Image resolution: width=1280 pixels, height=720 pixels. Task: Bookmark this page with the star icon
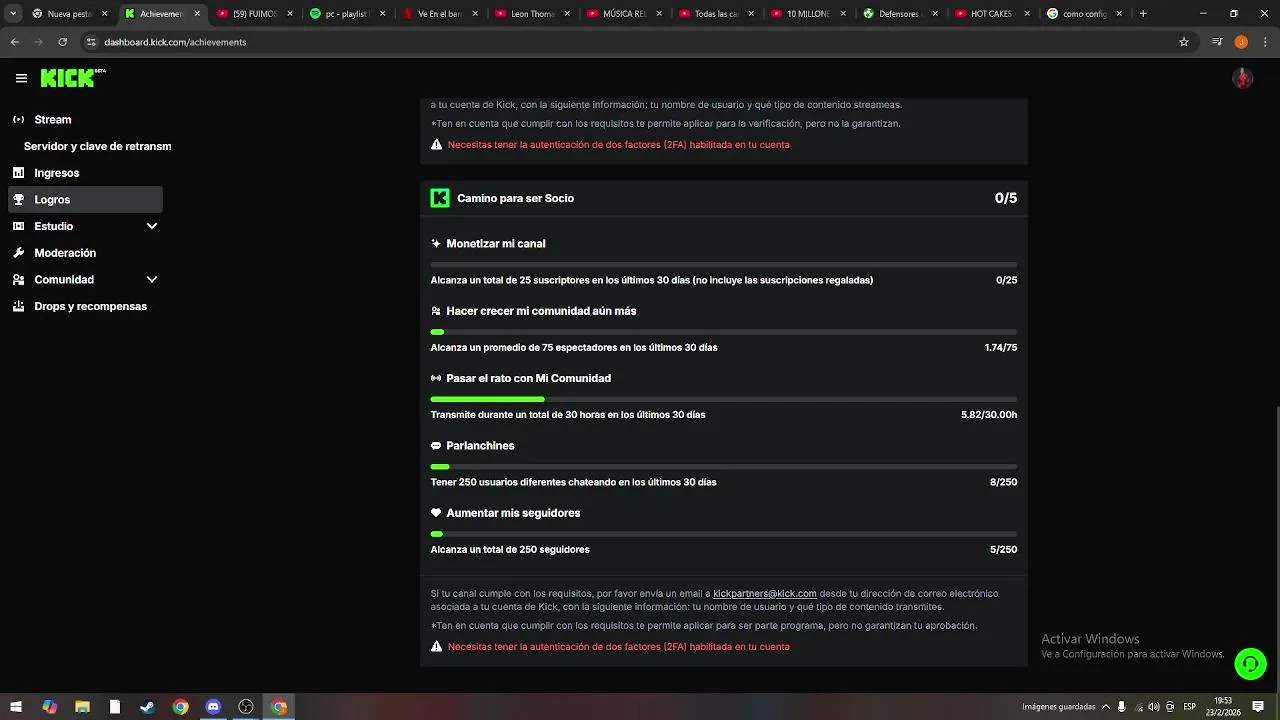click(x=1184, y=42)
